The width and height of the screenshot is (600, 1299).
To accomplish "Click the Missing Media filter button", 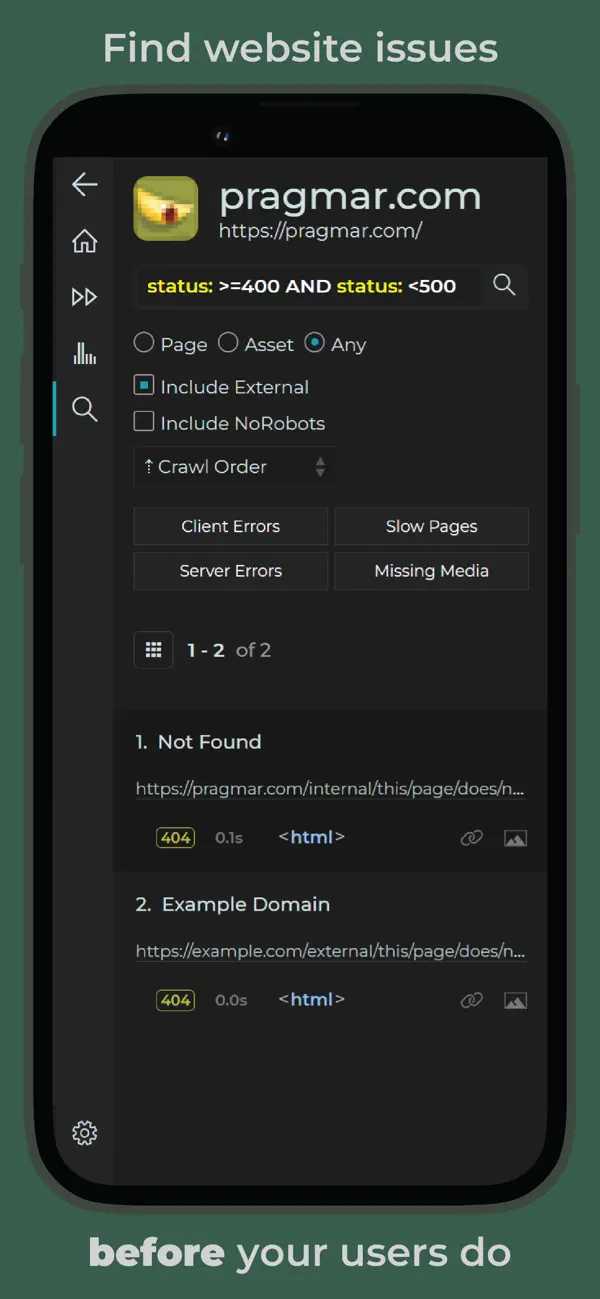I will pyautogui.click(x=432, y=571).
